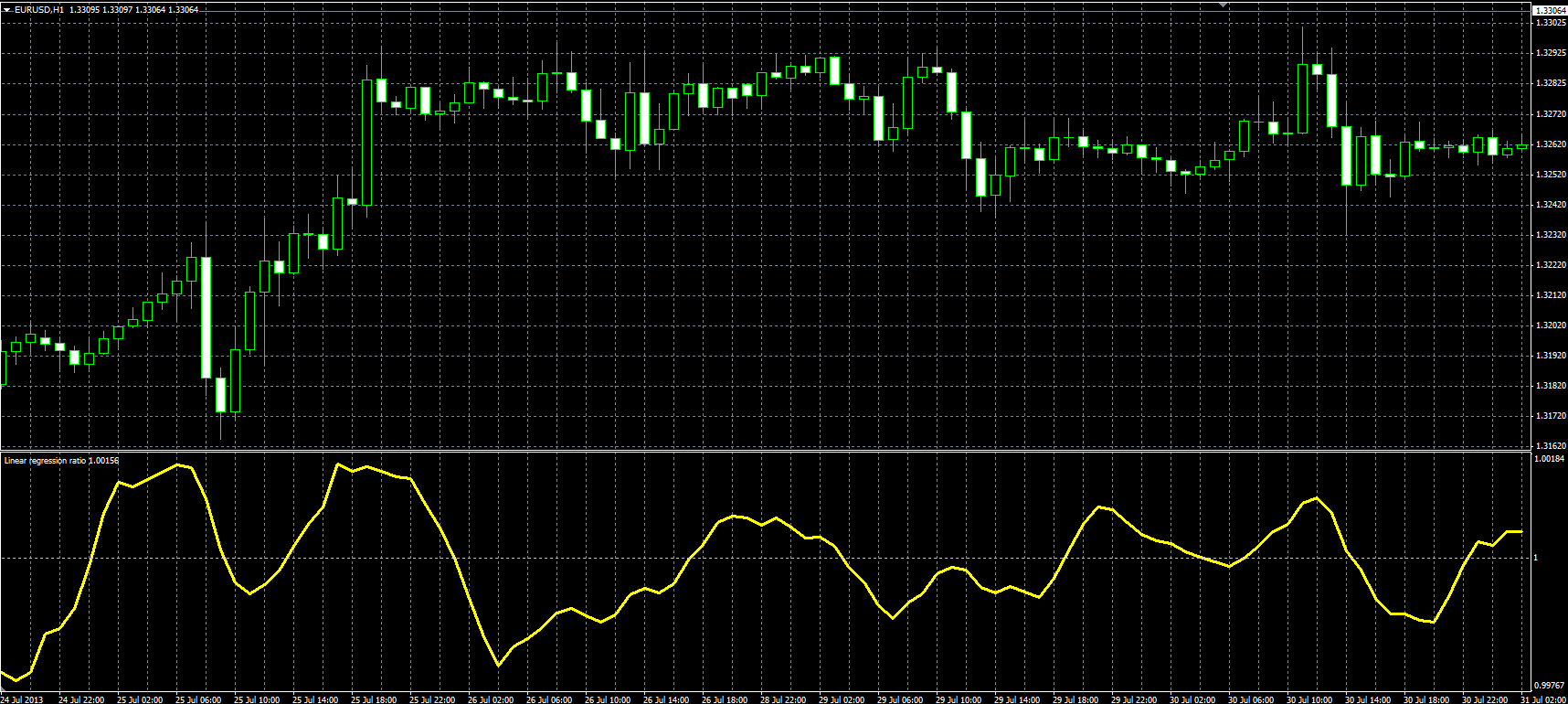The image size is (1568, 704).
Task: Click the '25 Jul 06:00' time axis label
Action: click(x=198, y=699)
